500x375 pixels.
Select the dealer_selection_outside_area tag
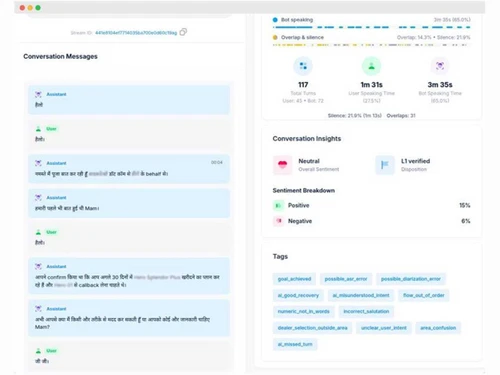click(x=313, y=328)
